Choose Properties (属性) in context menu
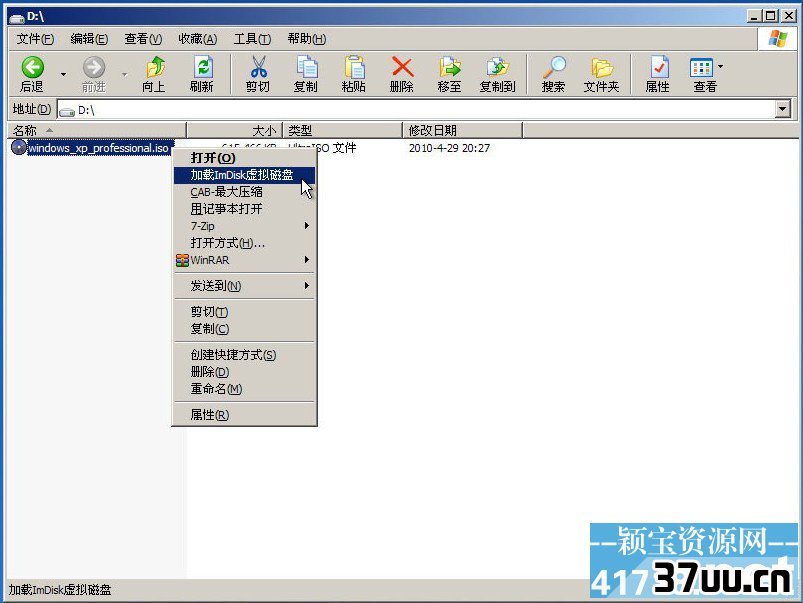The image size is (803, 603). coord(244,415)
